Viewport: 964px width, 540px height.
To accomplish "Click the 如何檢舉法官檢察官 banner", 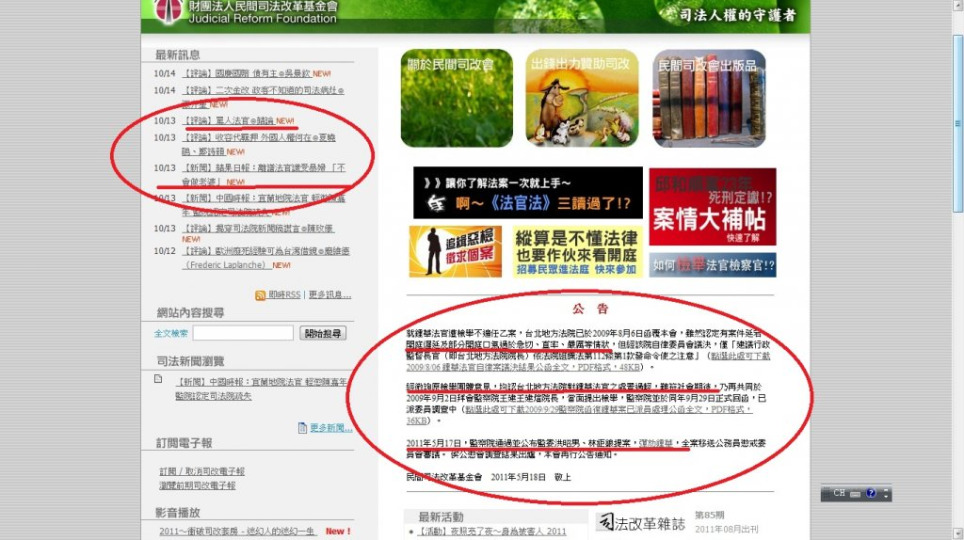I will pos(712,265).
